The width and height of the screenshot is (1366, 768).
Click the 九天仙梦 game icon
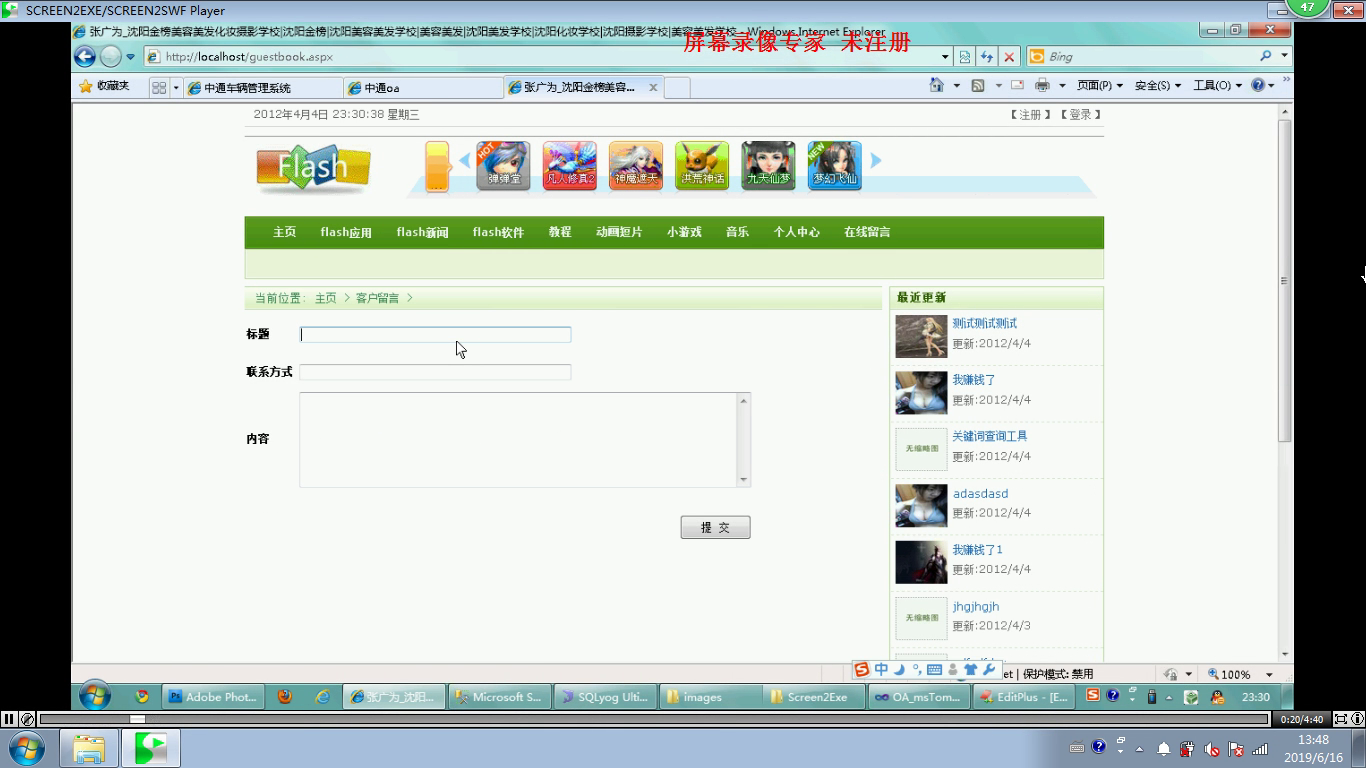coord(768,166)
